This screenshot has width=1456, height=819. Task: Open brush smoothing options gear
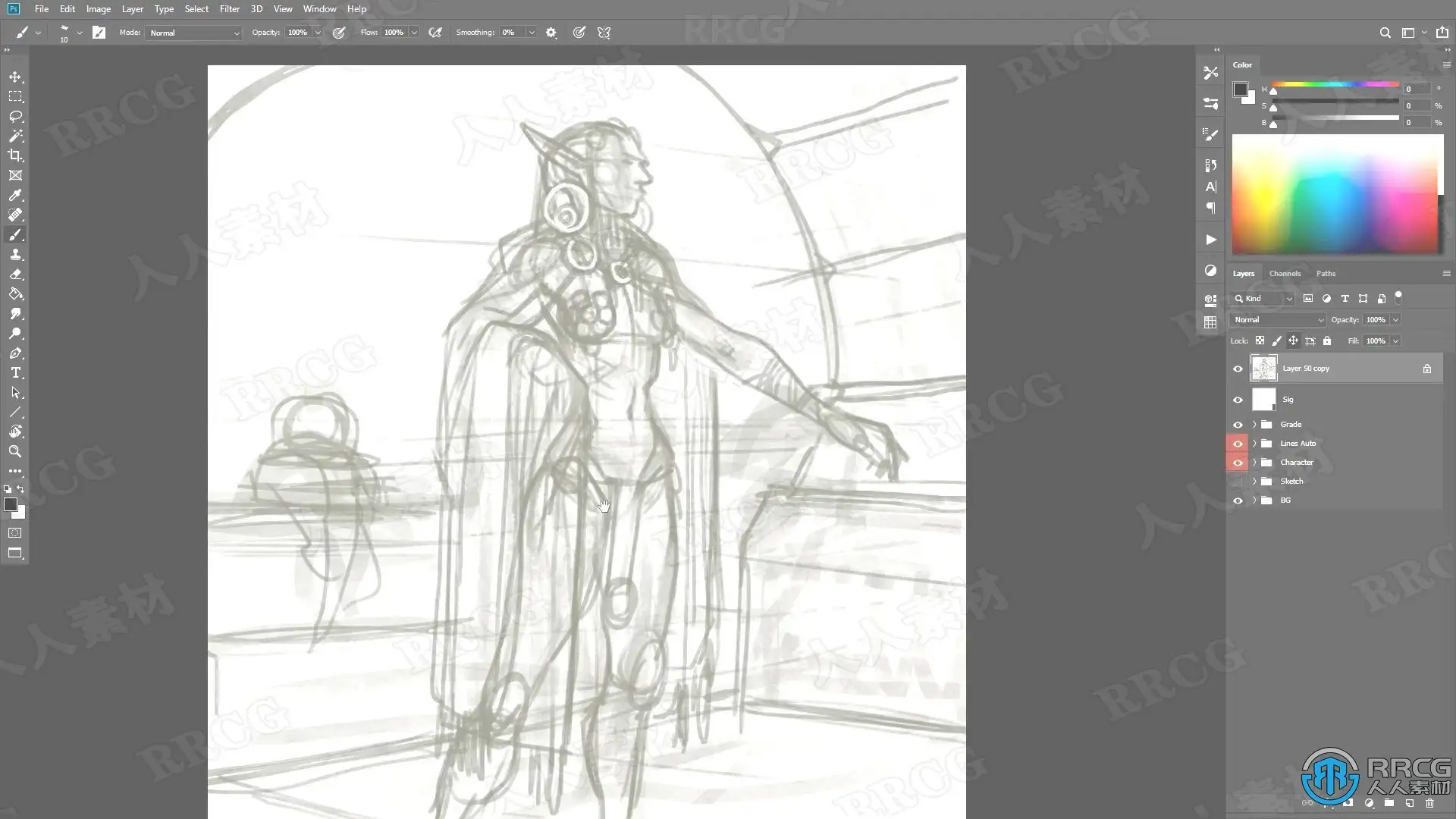click(x=551, y=33)
